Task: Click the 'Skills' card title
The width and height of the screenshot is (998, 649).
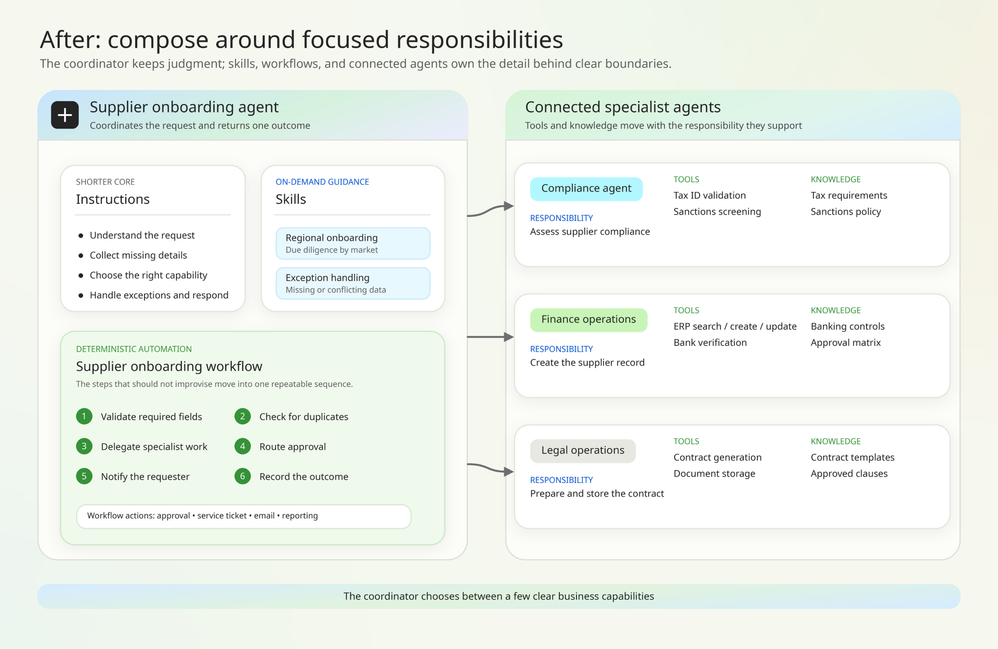Action: coord(291,199)
